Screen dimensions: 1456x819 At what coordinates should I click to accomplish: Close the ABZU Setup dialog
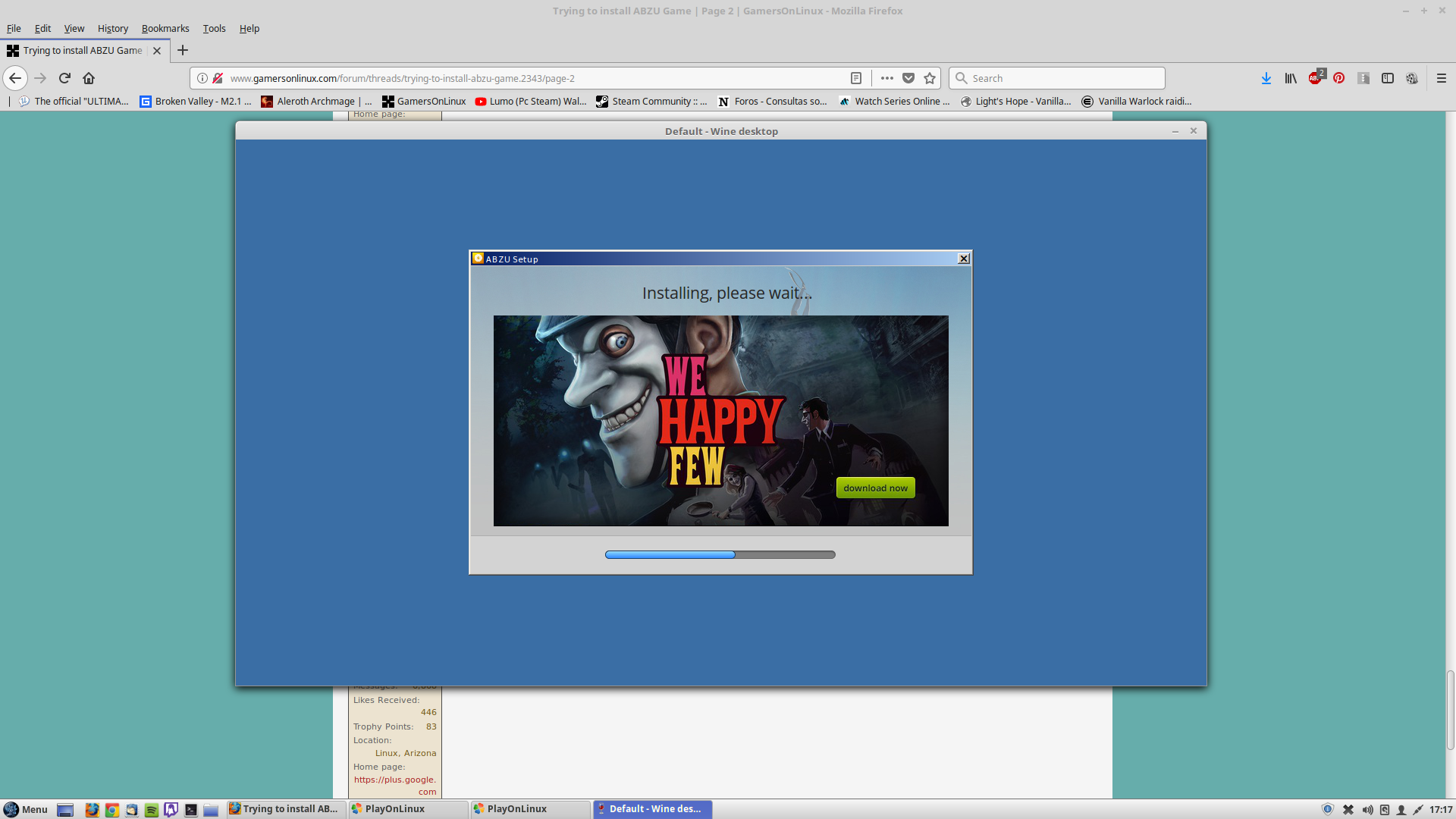click(963, 259)
